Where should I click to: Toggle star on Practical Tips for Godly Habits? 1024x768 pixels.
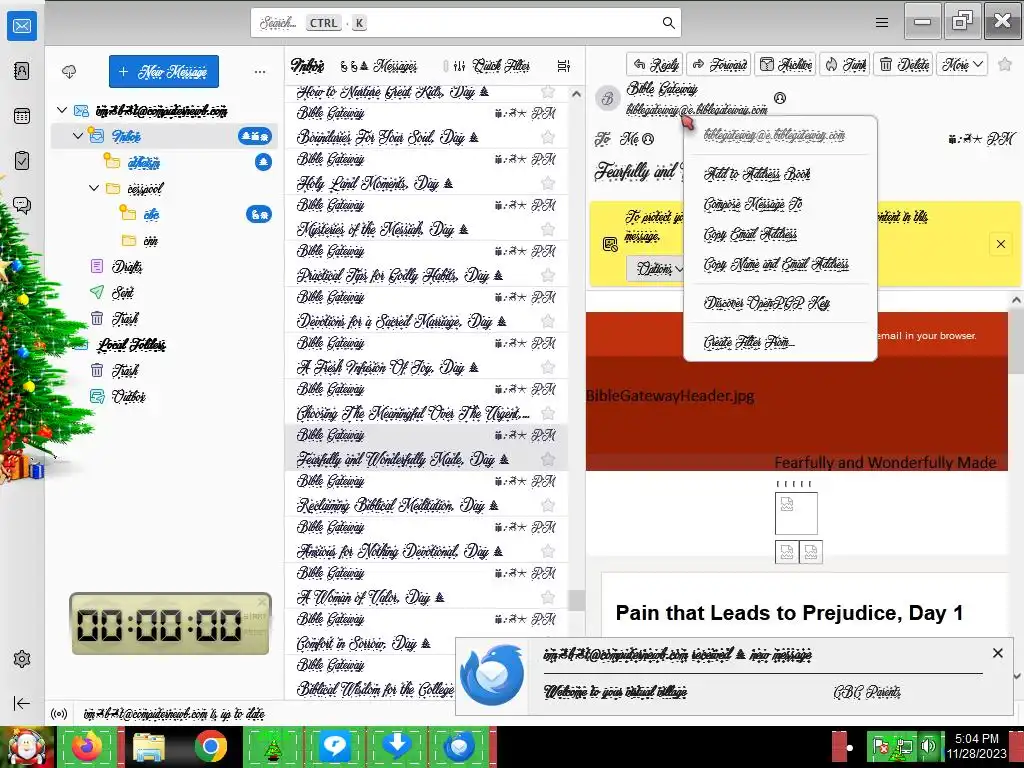point(548,275)
